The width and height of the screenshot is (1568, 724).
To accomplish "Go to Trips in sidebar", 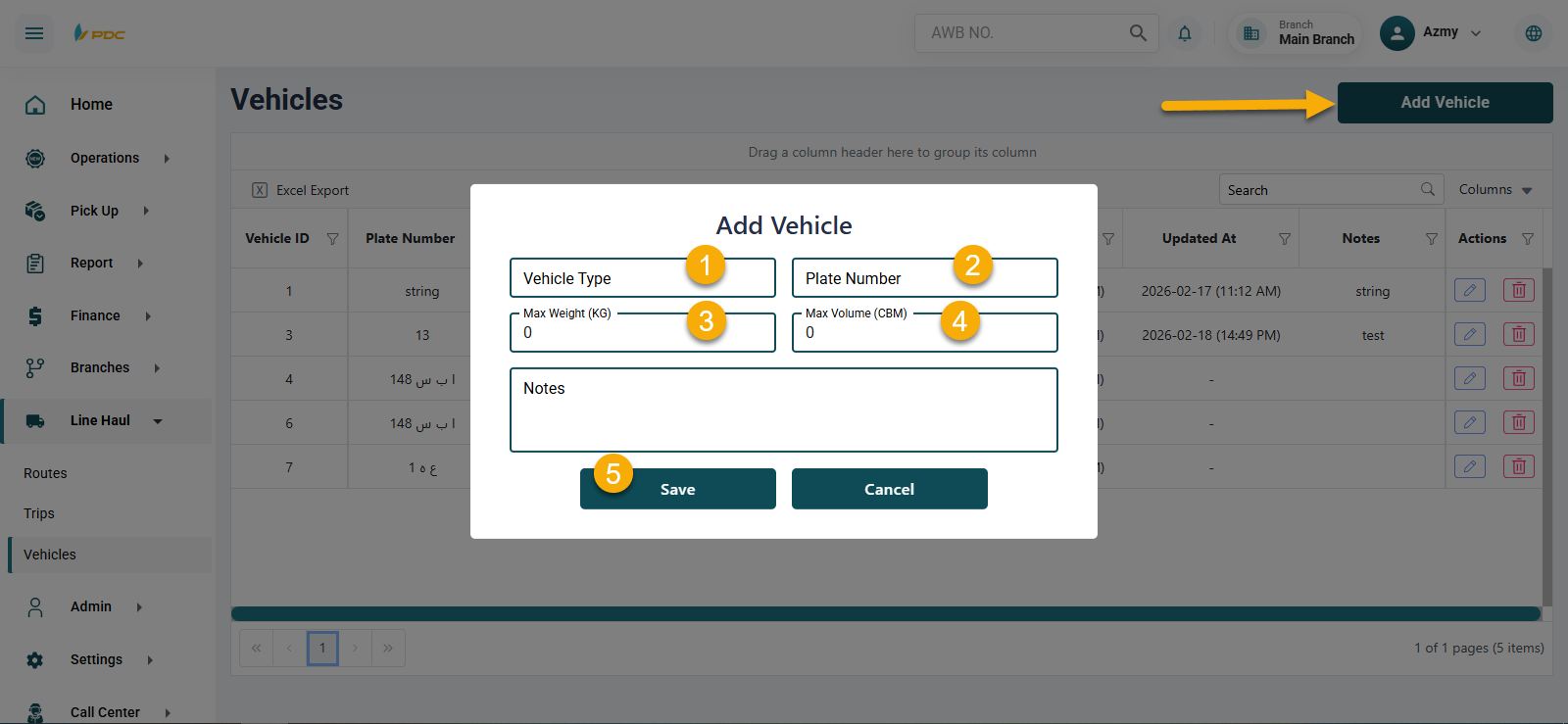I will click(39, 513).
